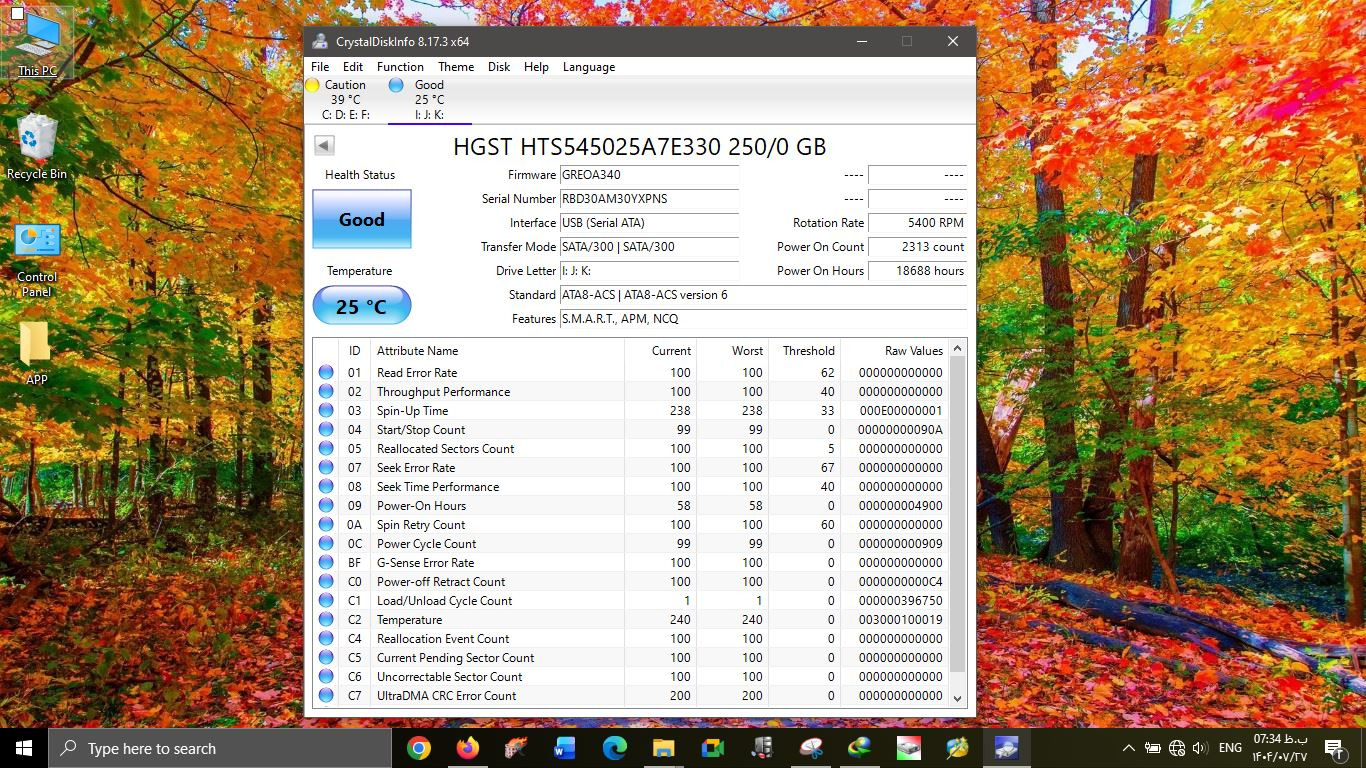Select the Caution disk C: D: E: F:
1366x768 pixels.
[345, 100]
